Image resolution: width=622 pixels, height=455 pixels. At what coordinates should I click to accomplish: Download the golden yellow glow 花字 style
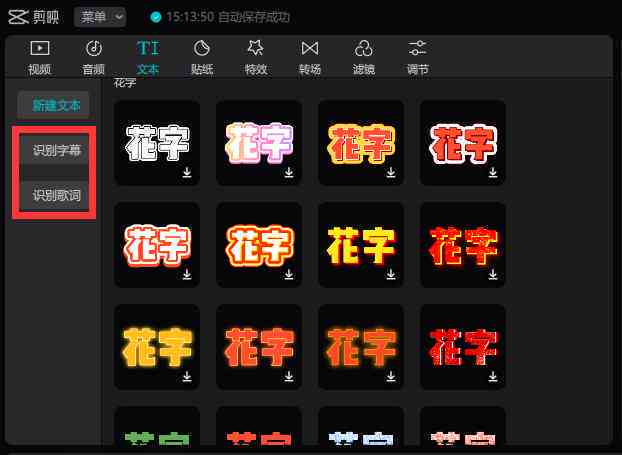[187, 376]
